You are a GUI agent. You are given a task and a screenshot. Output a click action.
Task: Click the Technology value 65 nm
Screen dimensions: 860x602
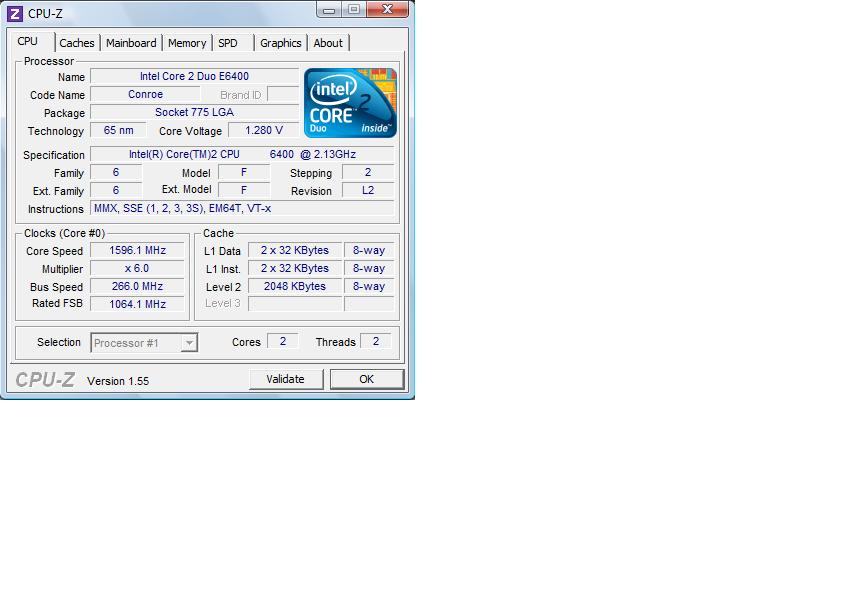pos(118,130)
